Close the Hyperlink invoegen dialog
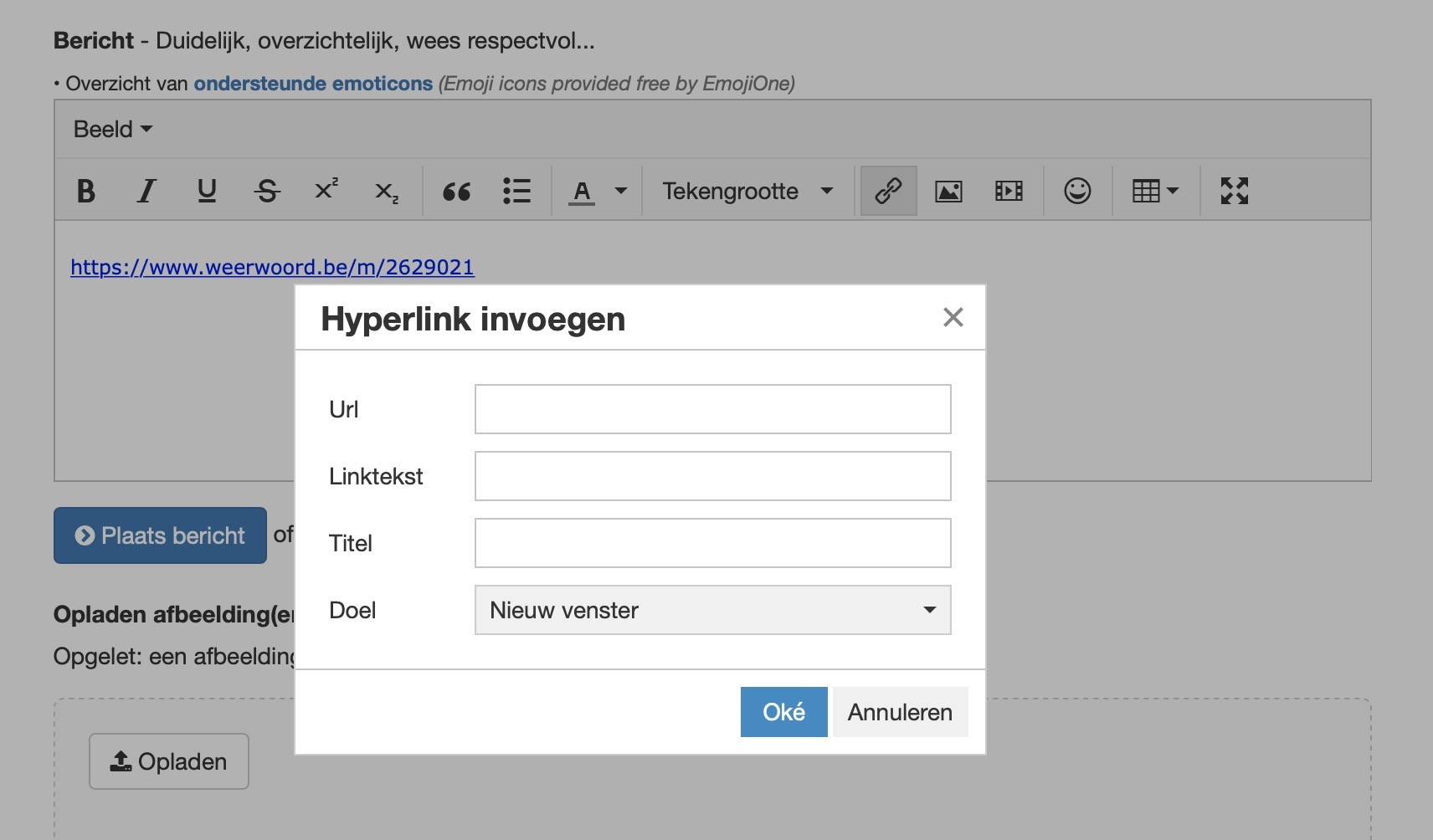This screenshot has height=840, width=1433. [953, 317]
